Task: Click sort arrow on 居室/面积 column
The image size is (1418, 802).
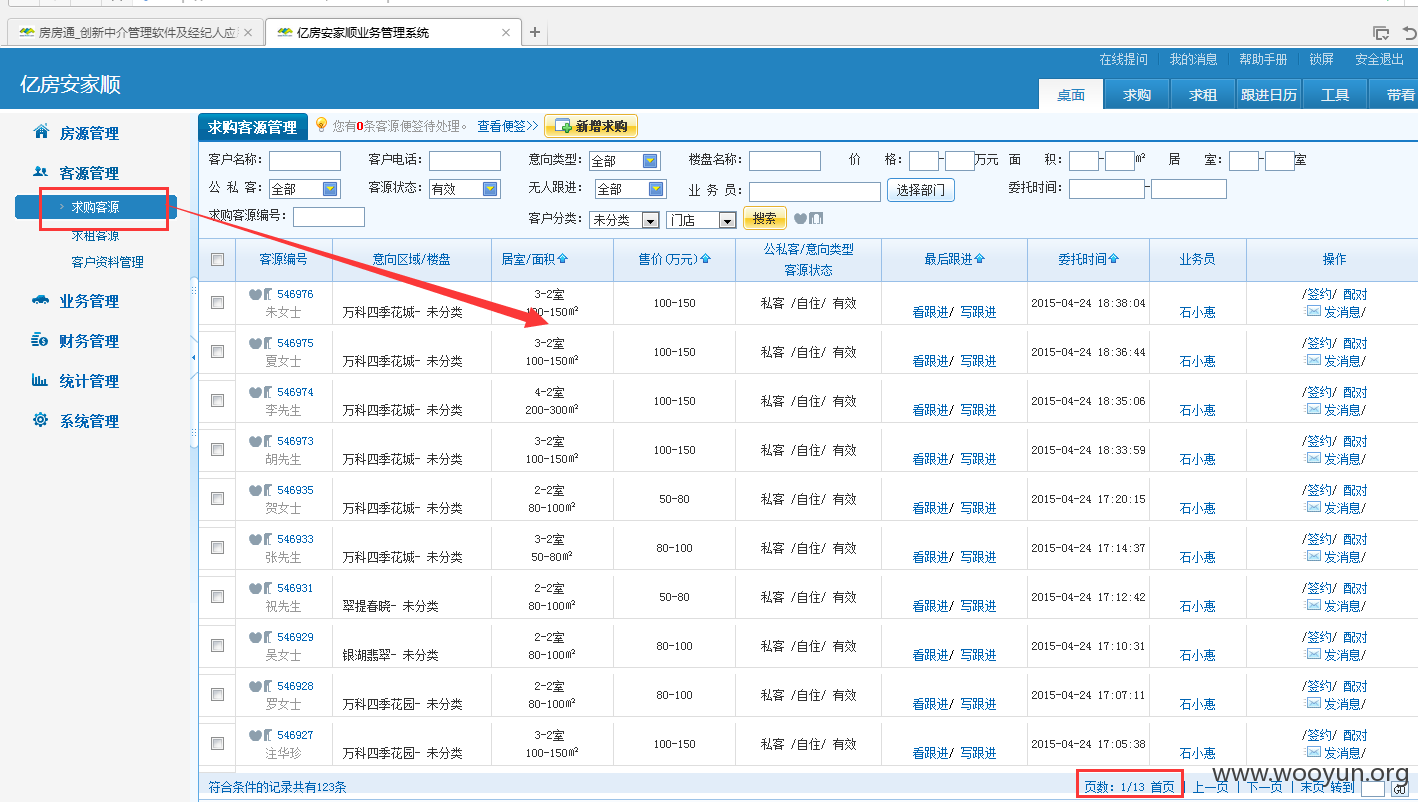Action: coord(563,259)
